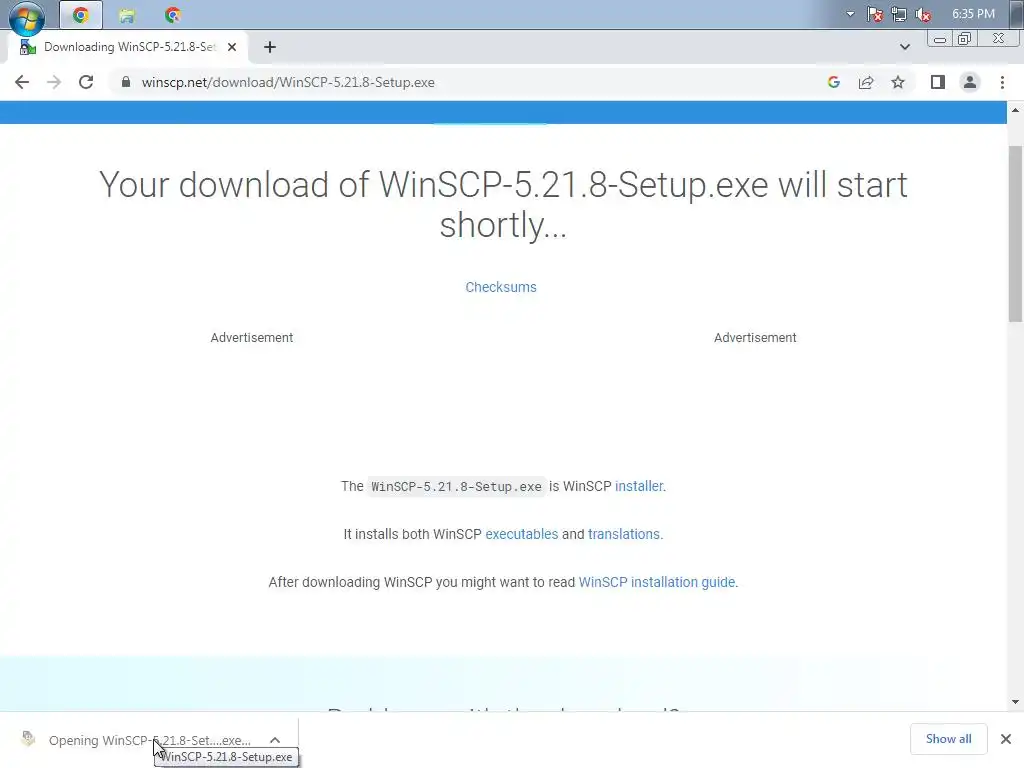Click the Windows Start orb

tap(27, 16)
